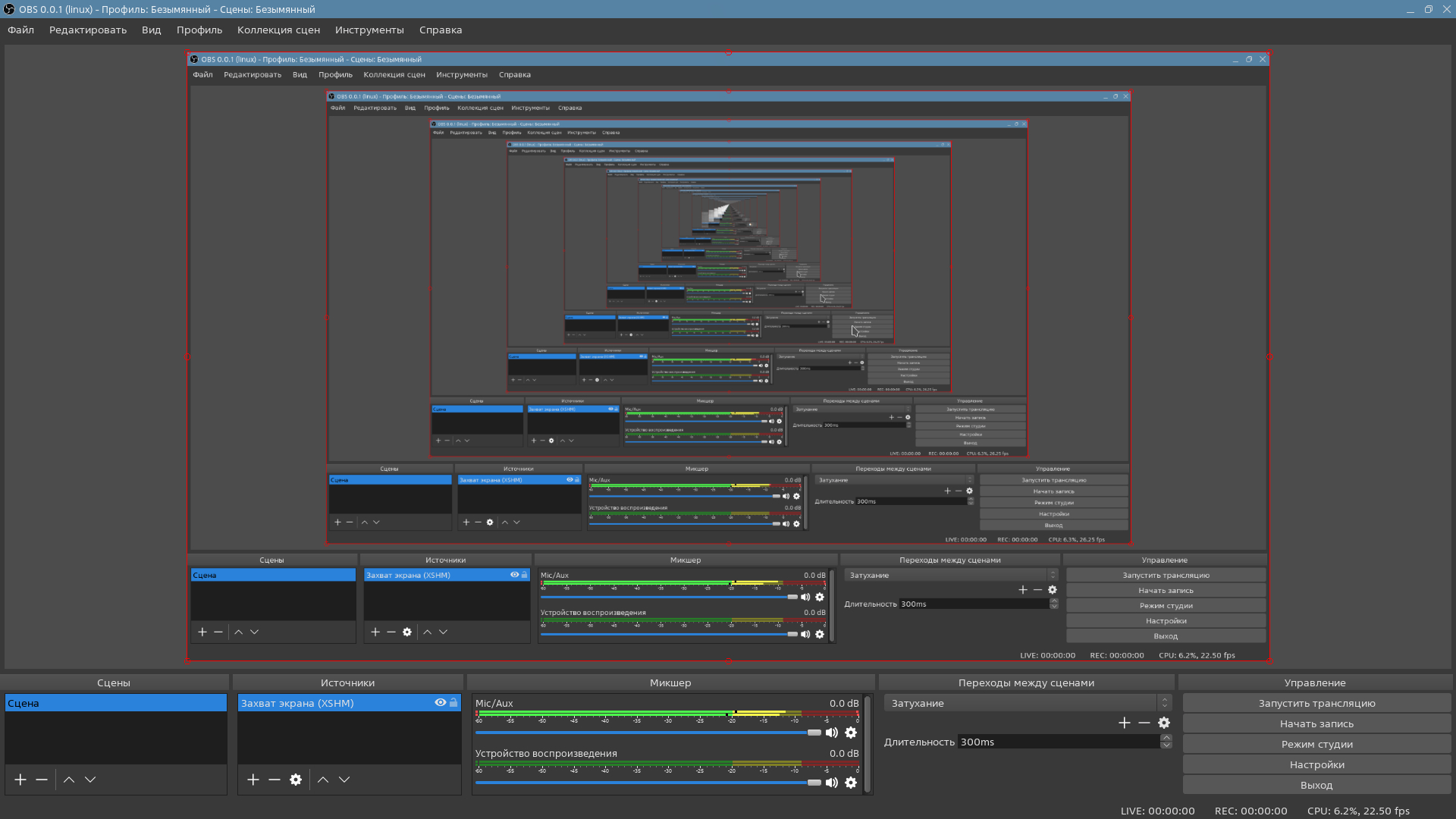
Task: Maximize the OBS window
Action: 1428,9
